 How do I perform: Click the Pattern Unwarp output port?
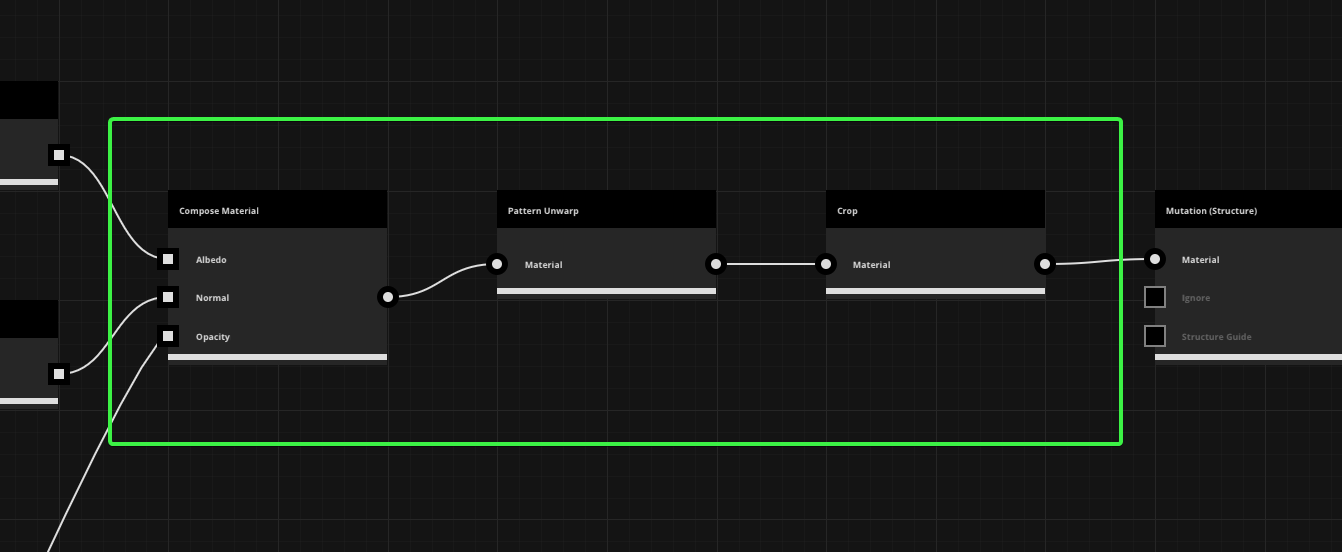715,264
